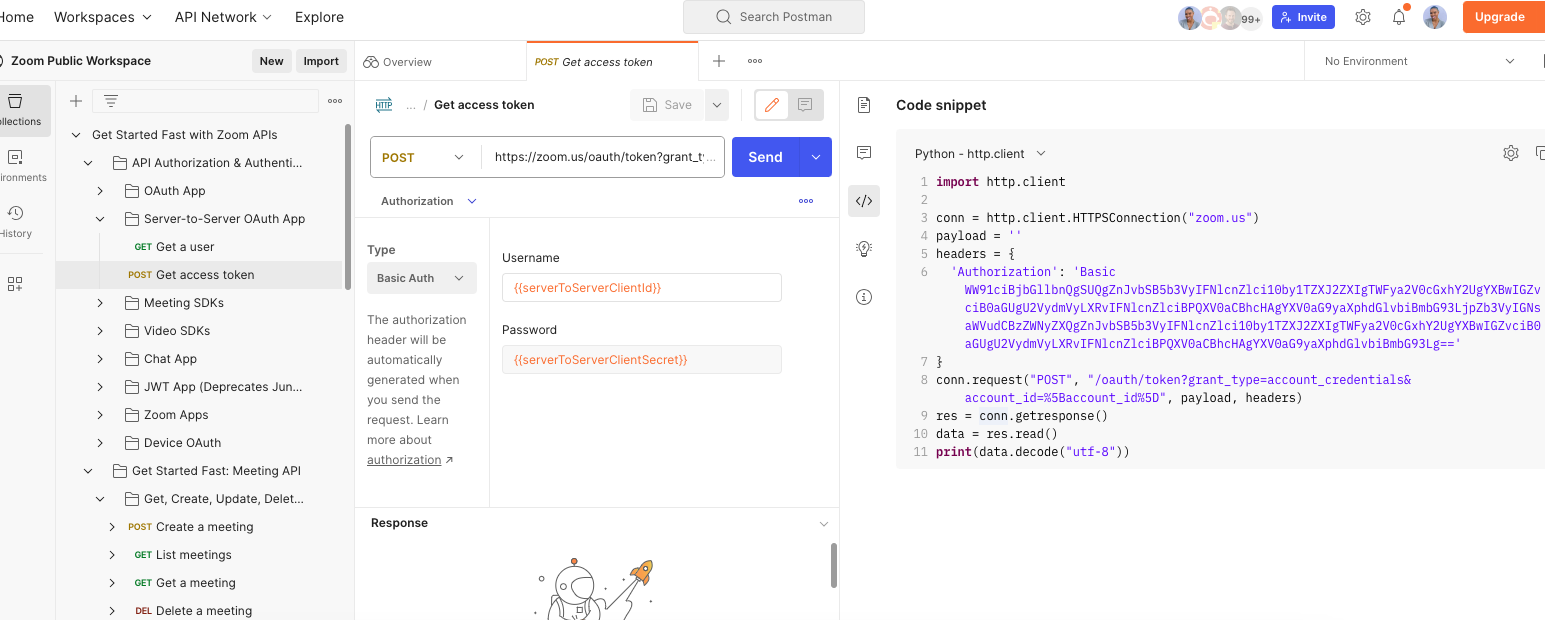Open the Basic Auth type dropdown
1545x620 pixels.
[x=422, y=278]
